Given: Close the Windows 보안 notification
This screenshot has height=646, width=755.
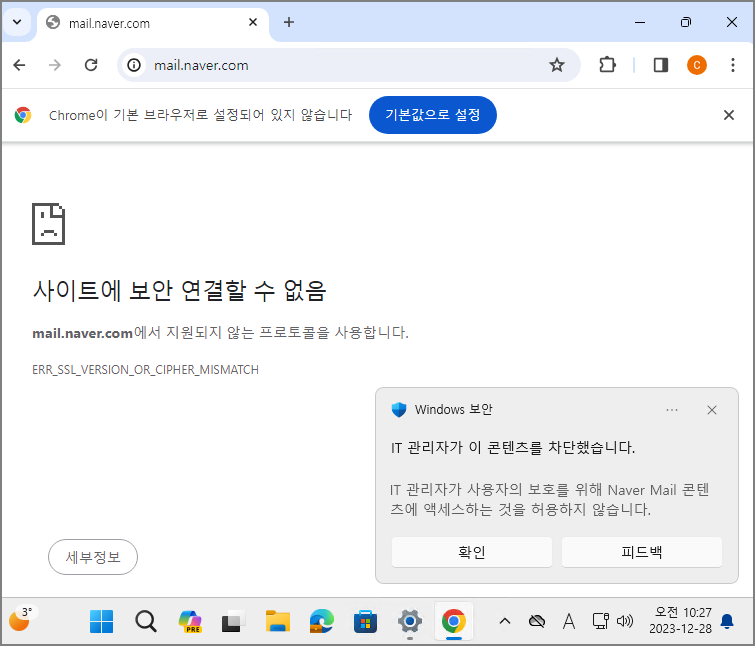Looking at the screenshot, I should pyautogui.click(x=712, y=410).
